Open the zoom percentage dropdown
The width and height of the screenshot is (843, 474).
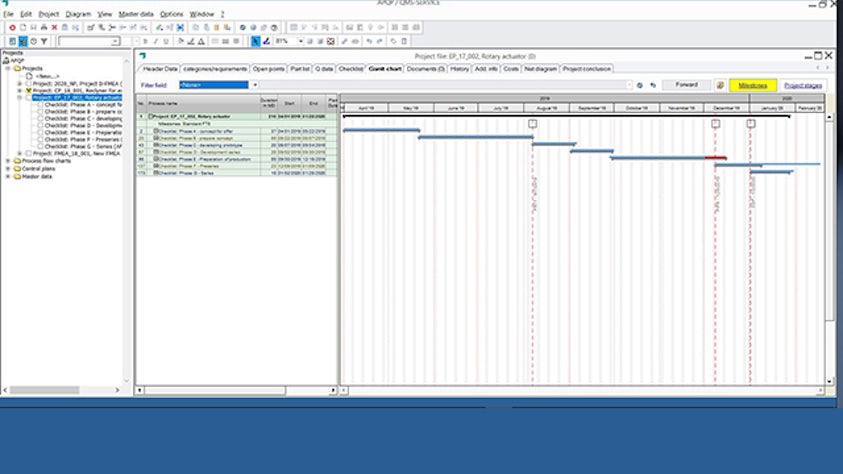point(301,41)
